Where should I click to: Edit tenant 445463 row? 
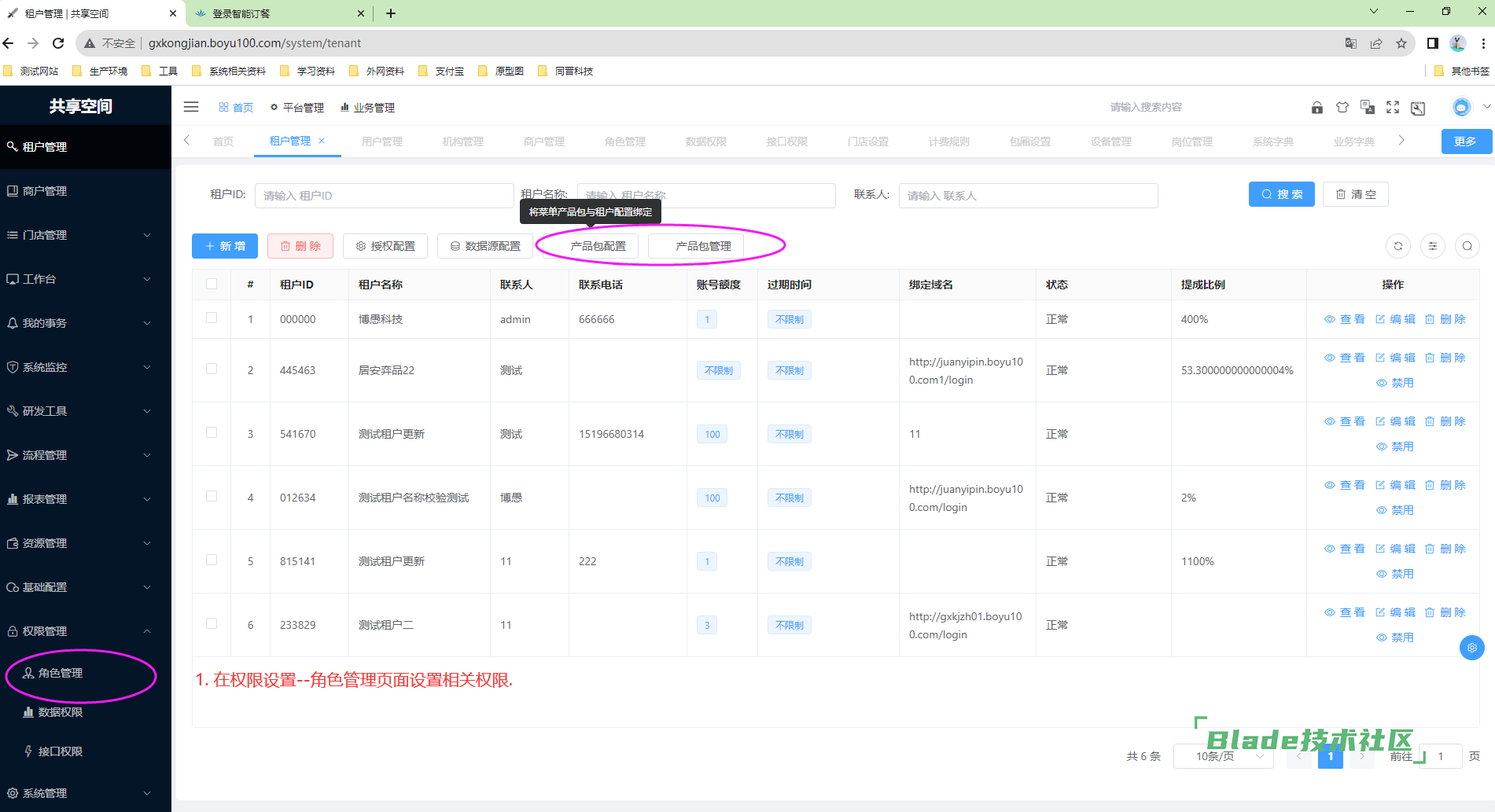(1395, 358)
